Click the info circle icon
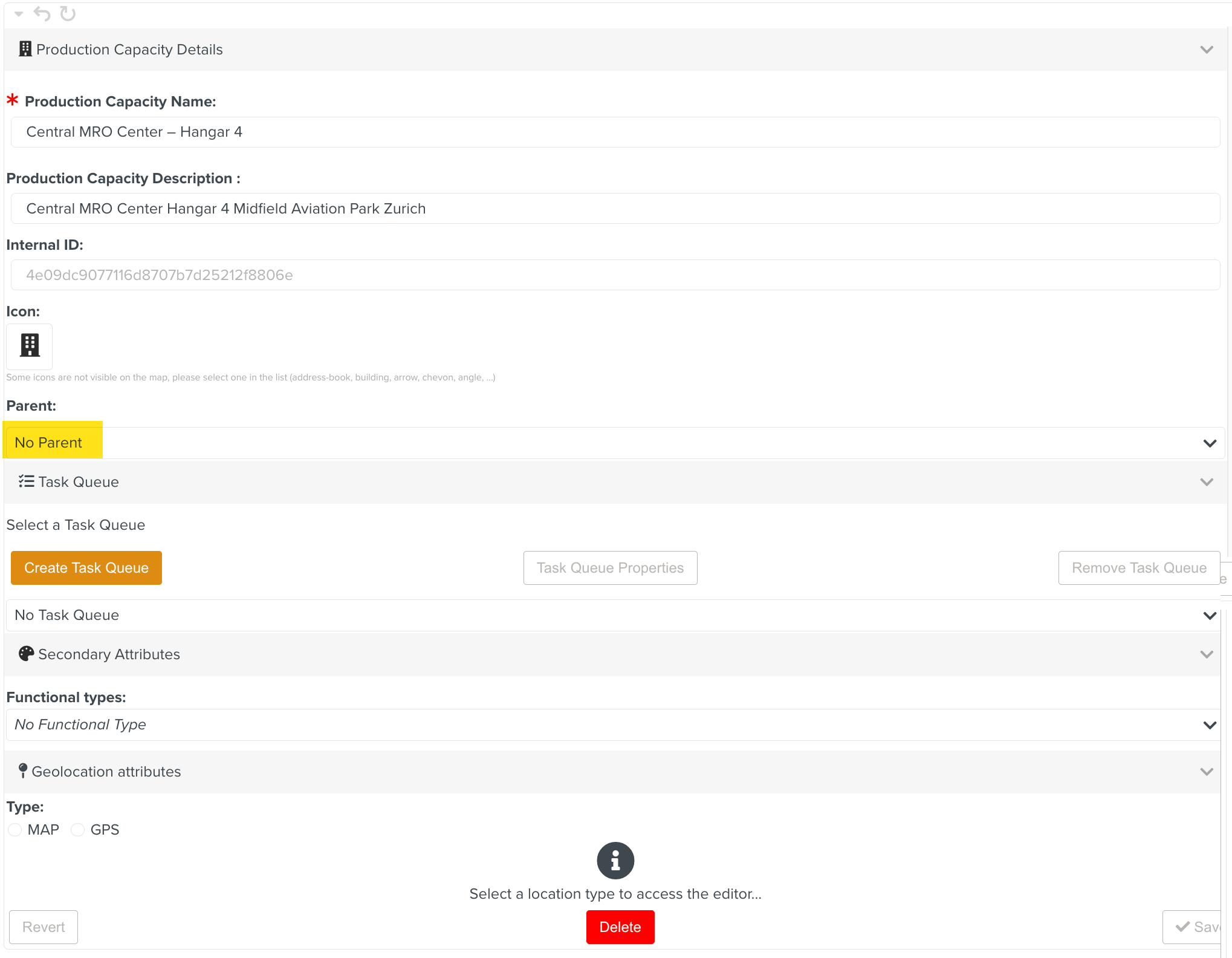 click(615, 860)
